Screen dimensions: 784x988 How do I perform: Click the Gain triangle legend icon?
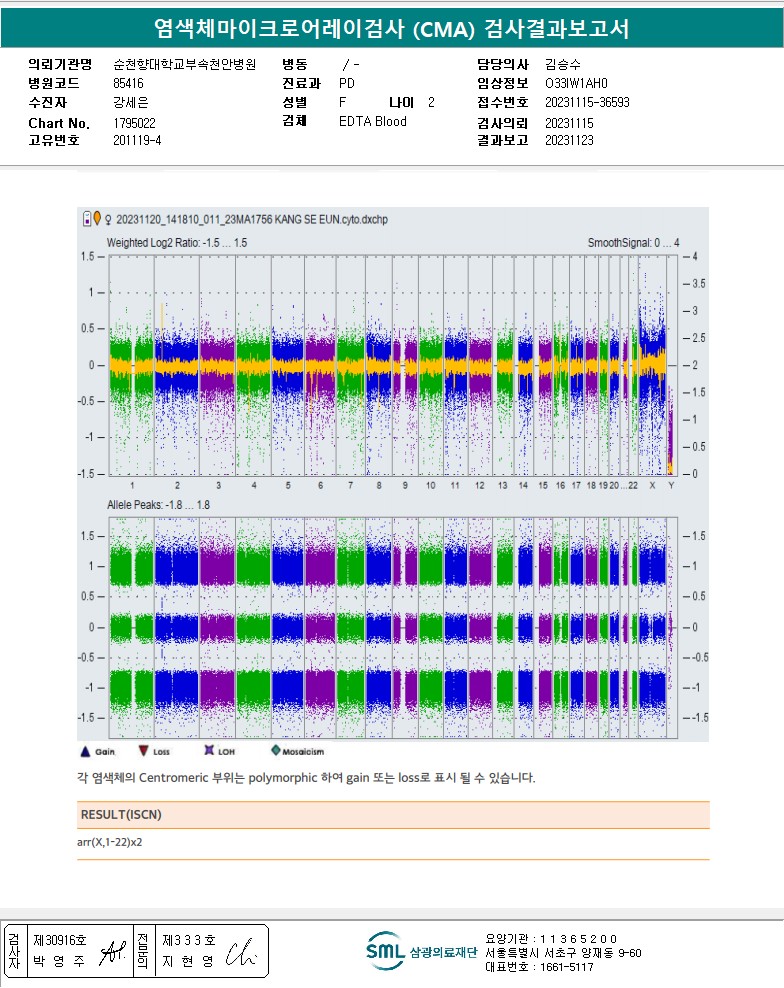pos(85,750)
